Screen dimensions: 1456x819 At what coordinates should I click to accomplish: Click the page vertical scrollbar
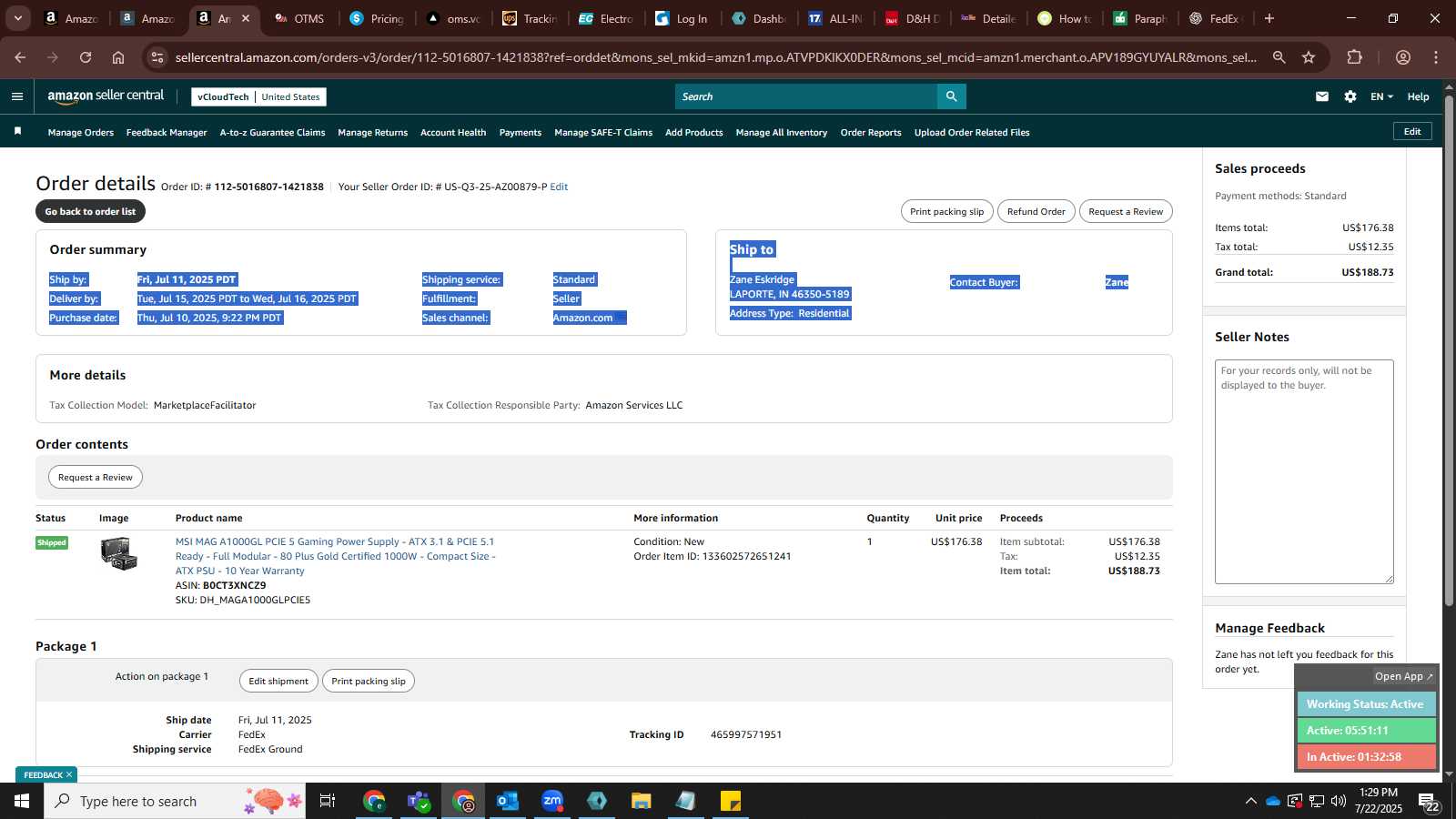(1449, 350)
